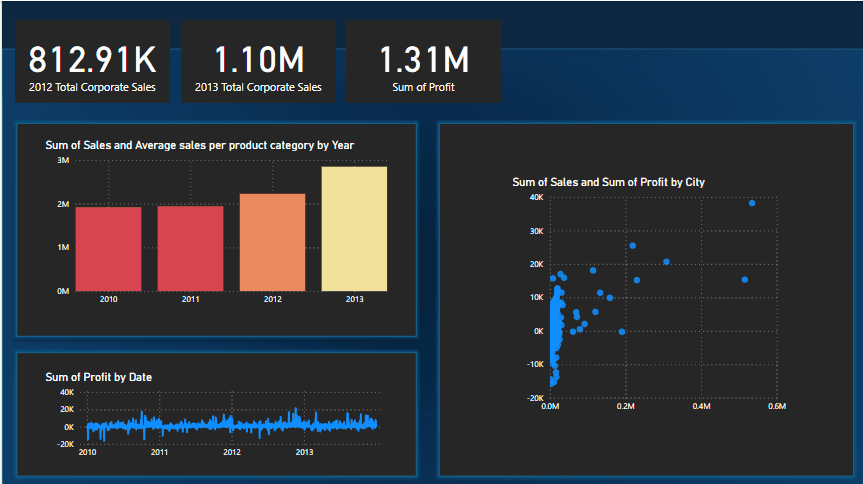Image resolution: width=863 pixels, height=484 pixels.
Task: Select the Sum of Profit card
Action: coord(423,62)
